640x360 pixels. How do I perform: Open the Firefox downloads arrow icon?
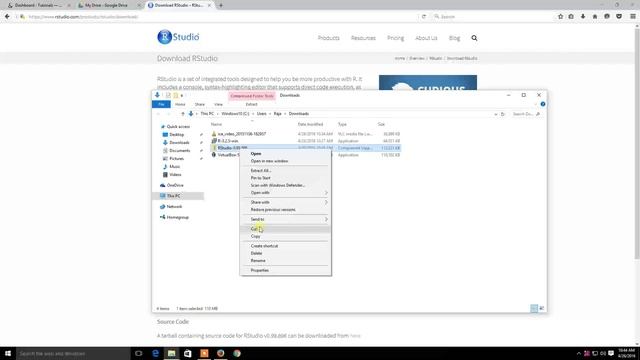click(583, 16)
